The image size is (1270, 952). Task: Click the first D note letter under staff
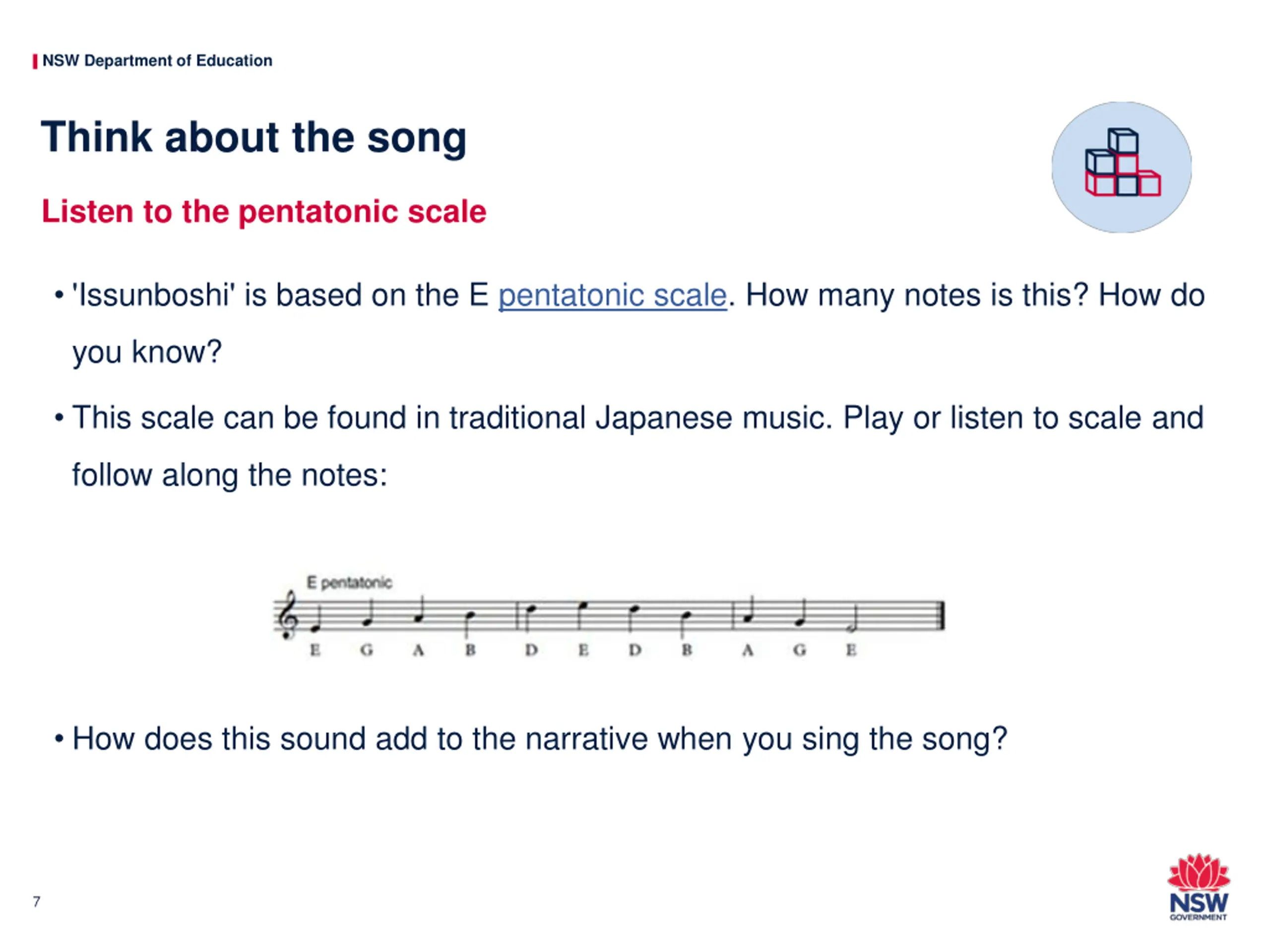click(x=531, y=650)
